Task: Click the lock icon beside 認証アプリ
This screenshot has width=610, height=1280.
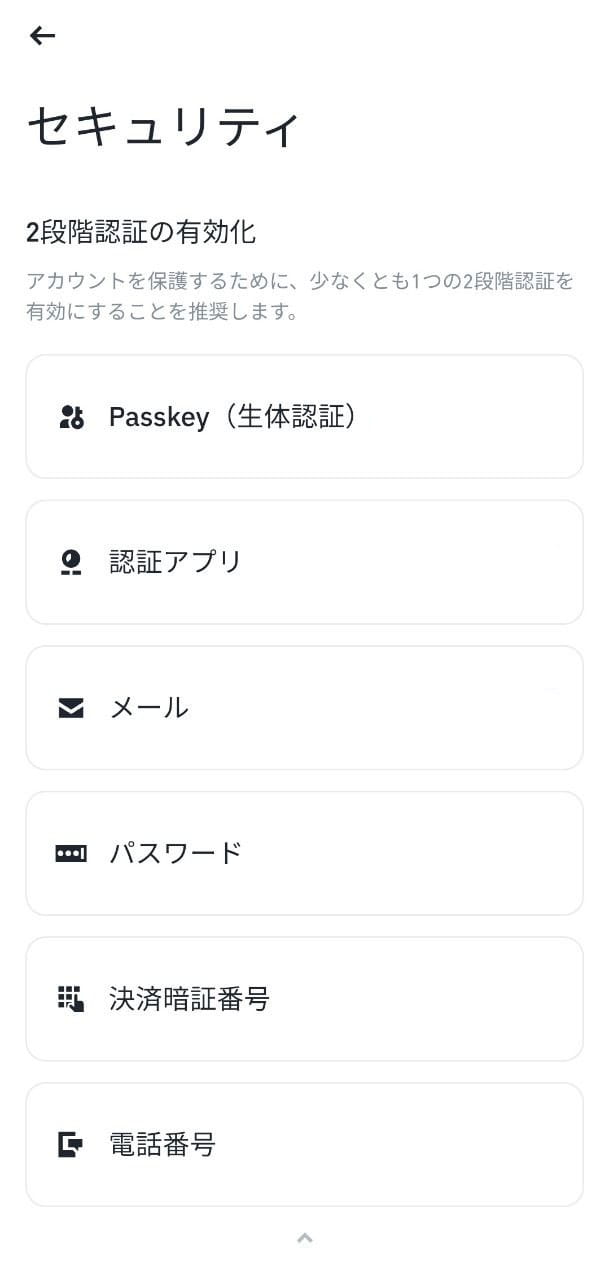Action: pyautogui.click(x=69, y=562)
